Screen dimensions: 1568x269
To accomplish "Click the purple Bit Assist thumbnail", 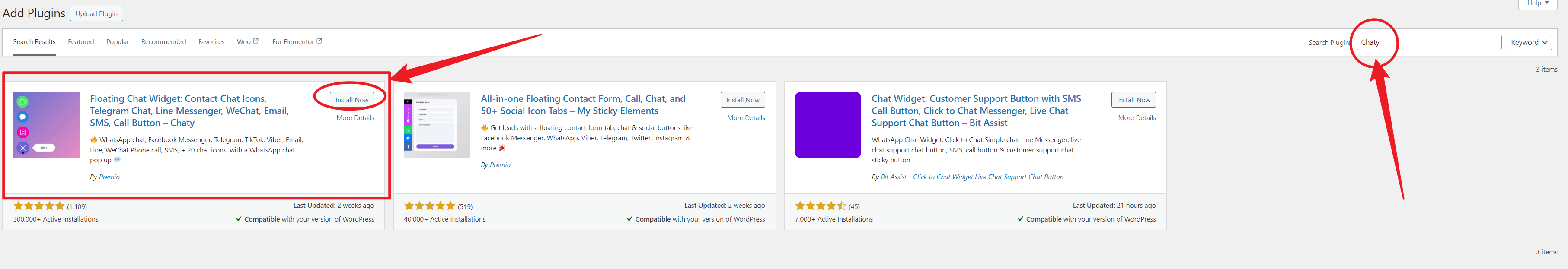I will click(x=828, y=125).
